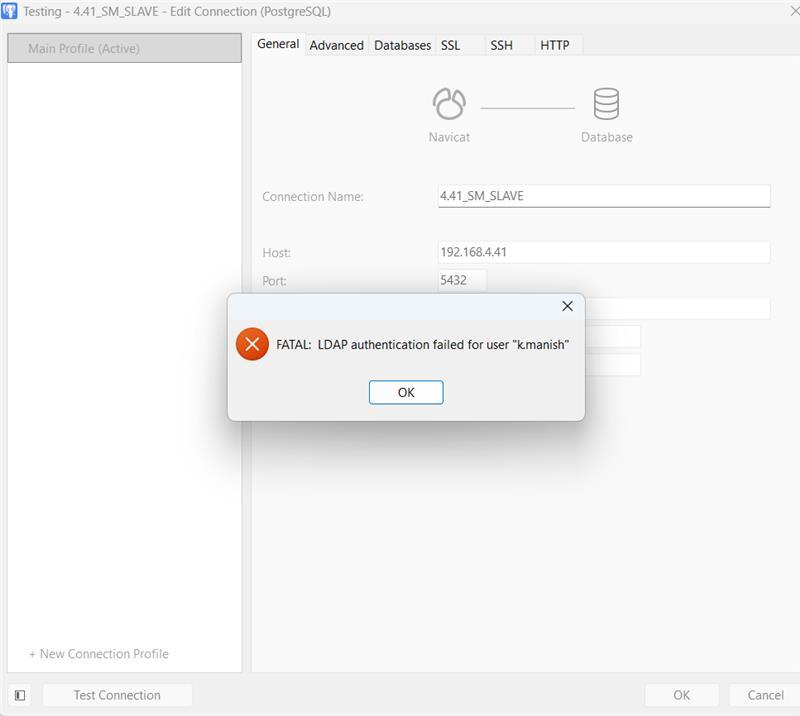Viewport: 800px width, 716px height.
Task: Close the Edit Connection window
Action: [794, 11]
